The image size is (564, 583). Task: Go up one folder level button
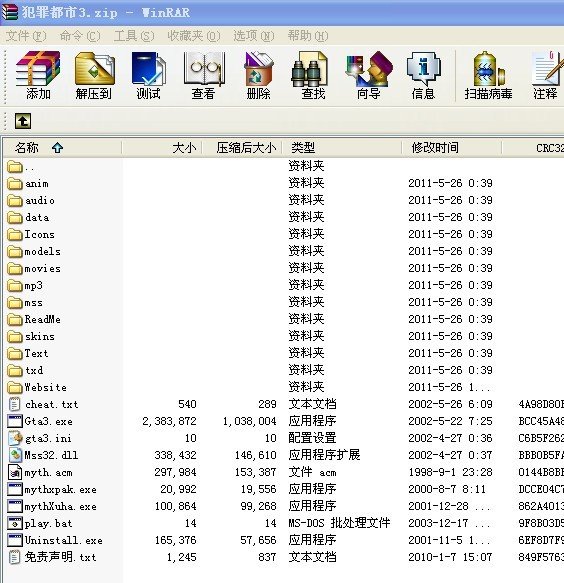pyautogui.click(x=23, y=121)
